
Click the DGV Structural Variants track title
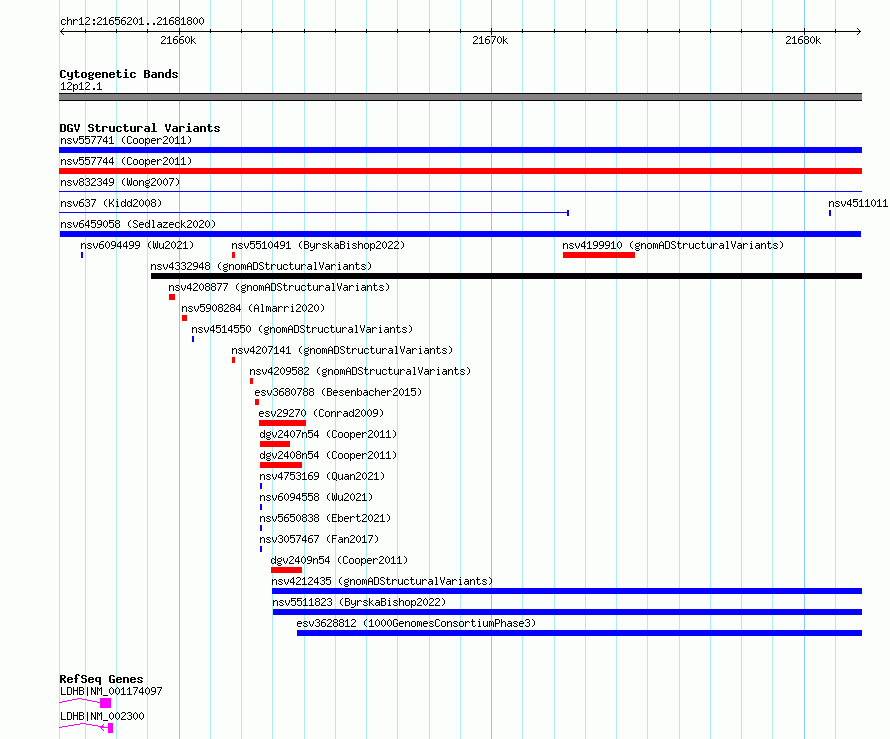pyautogui.click(x=140, y=128)
